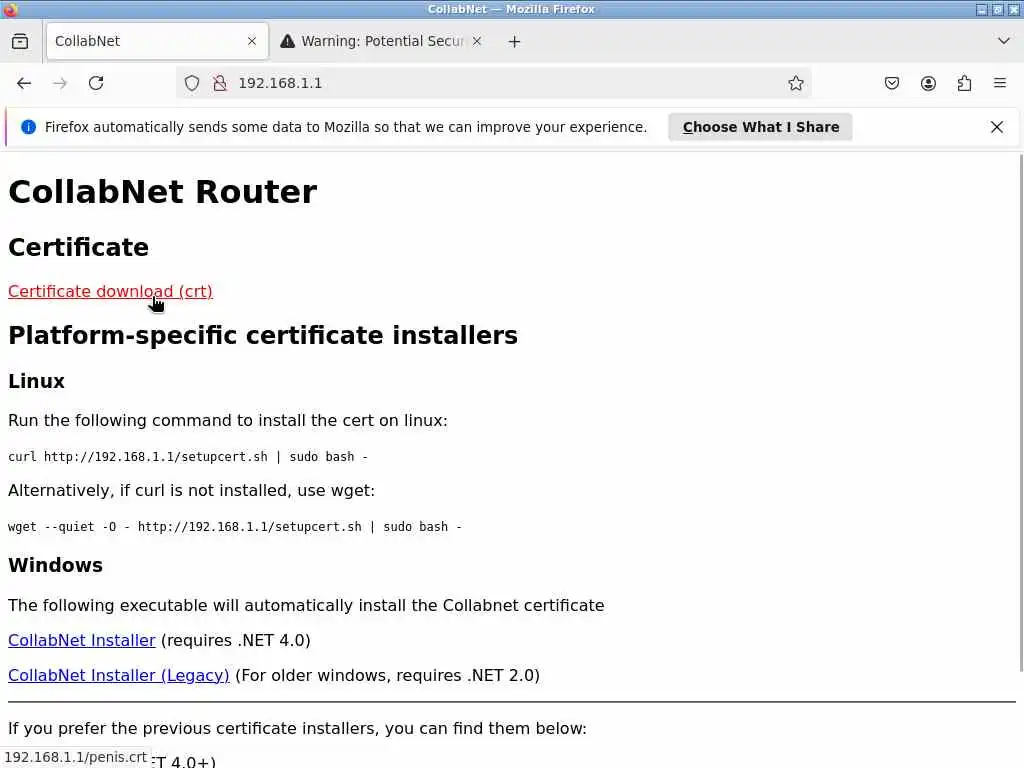Screen dimensions: 1024x768
Task: Open the Save to Pocket icon
Action: [x=892, y=83]
